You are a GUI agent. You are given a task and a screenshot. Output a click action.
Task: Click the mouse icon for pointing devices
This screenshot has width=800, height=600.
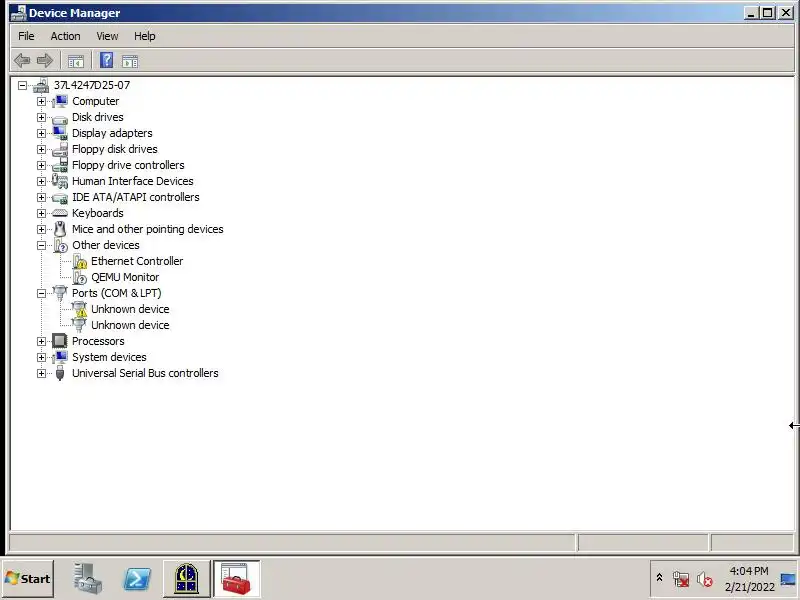pos(60,229)
